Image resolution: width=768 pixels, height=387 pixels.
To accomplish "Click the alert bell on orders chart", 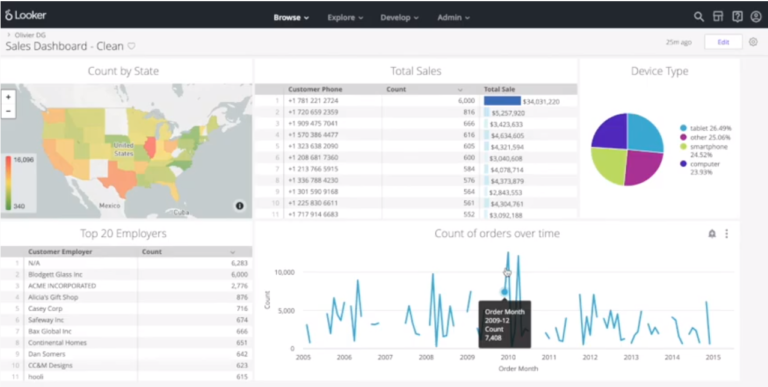I will pos(712,234).
